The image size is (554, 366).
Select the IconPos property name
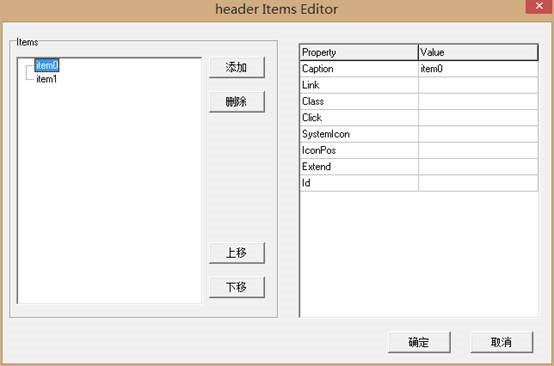359,150
